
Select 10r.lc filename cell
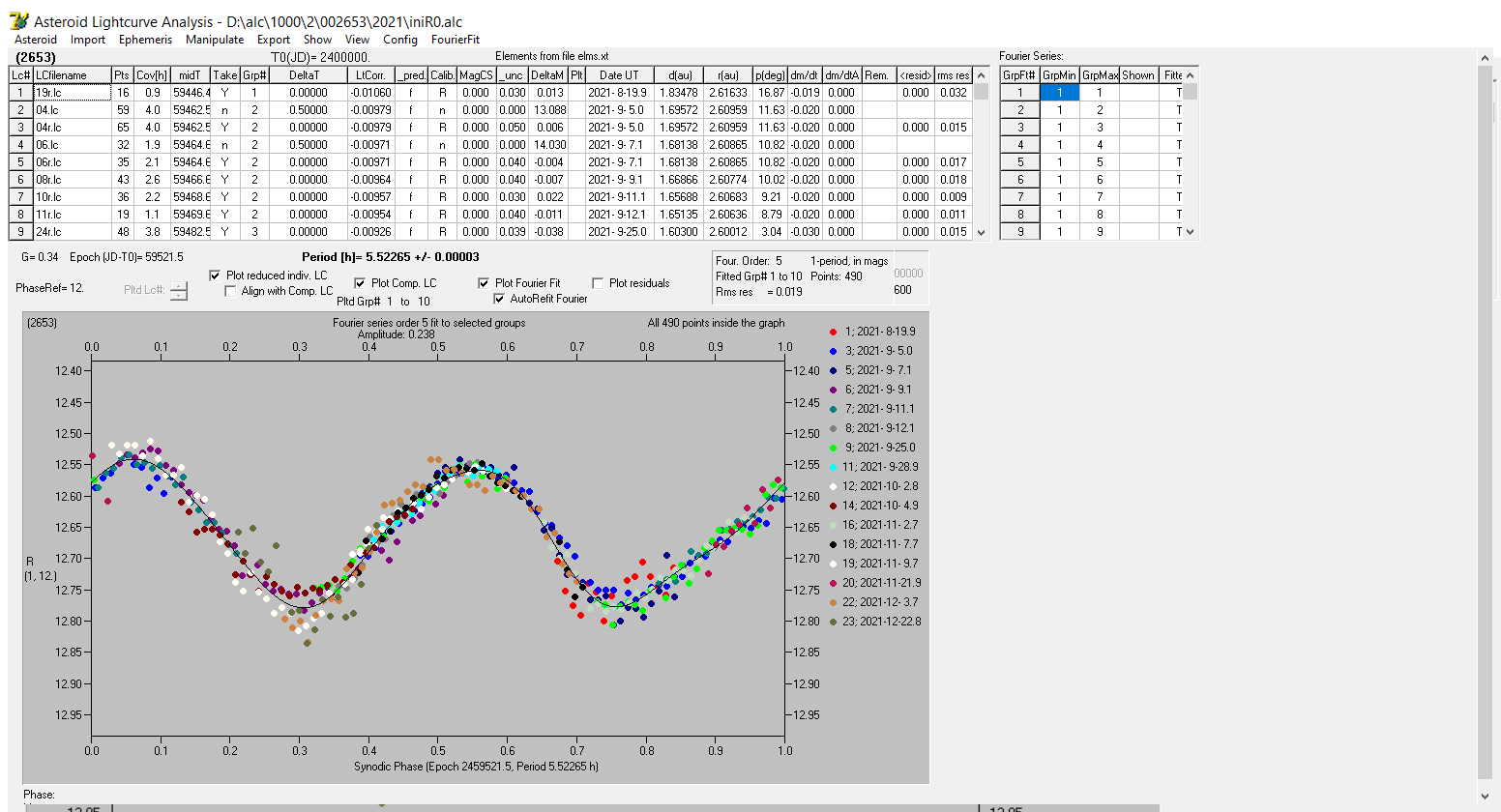click(x=72, y=197)
